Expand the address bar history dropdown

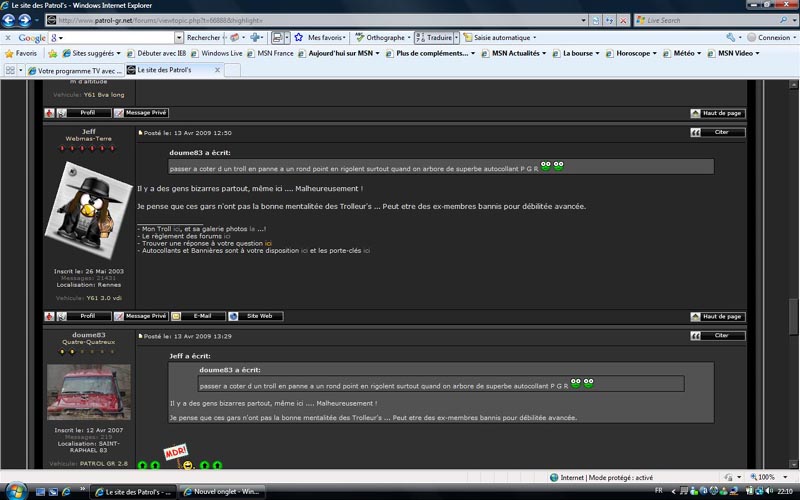click(584, 20)
